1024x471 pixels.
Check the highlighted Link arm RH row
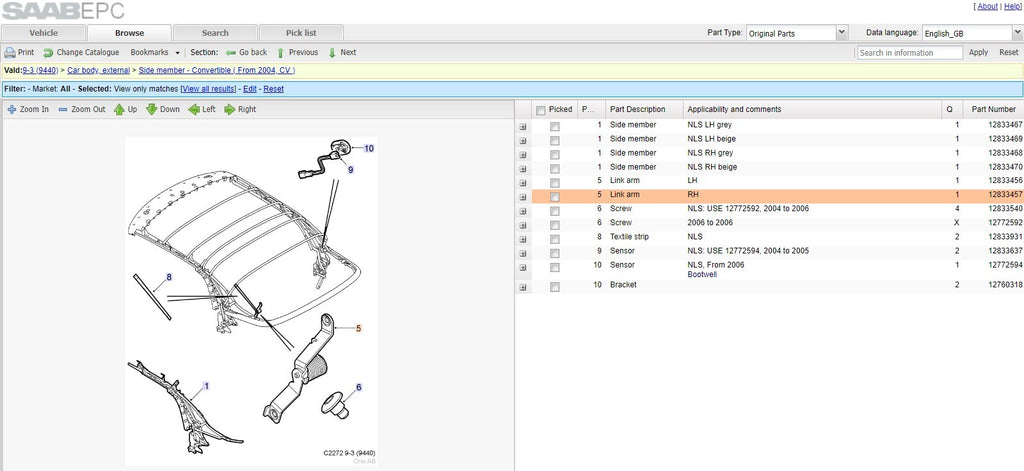pos(554,197)
